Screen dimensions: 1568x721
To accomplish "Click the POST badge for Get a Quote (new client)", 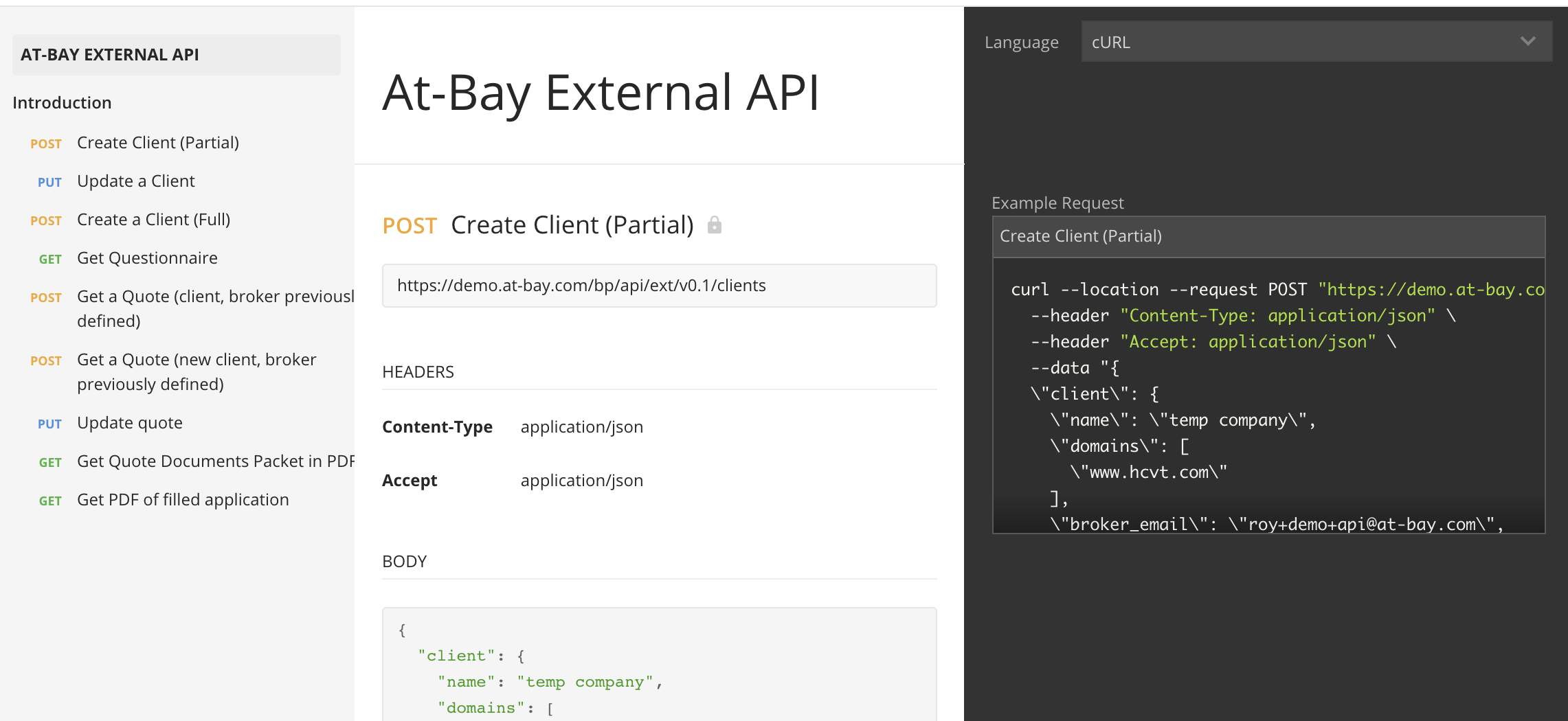I will [45, 360].
